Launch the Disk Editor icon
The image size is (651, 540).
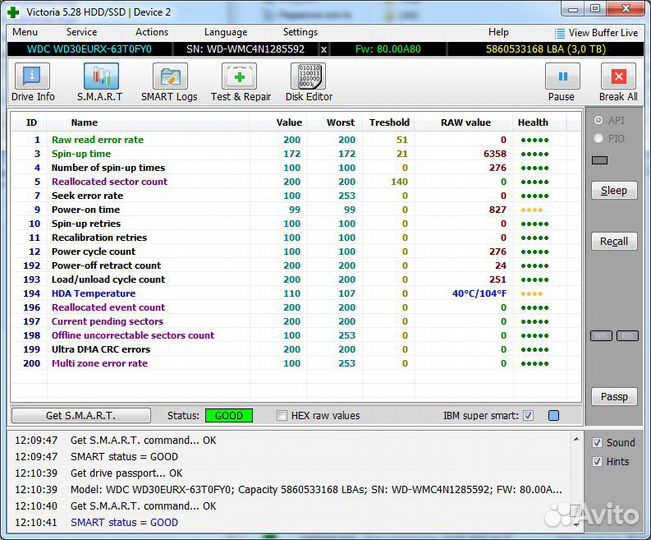pos(308,76)
